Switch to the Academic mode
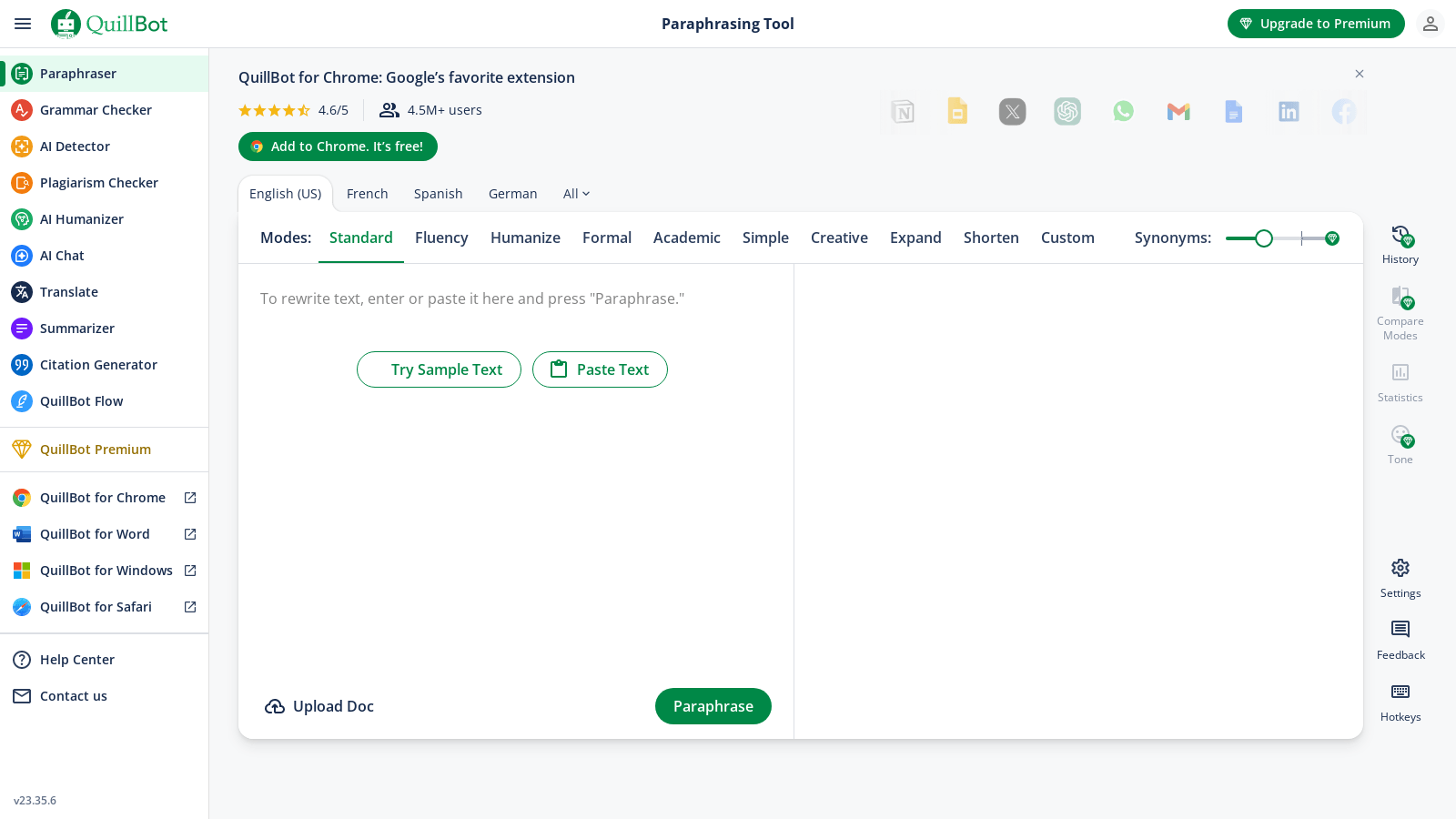The image size is (1456, 819). pos(686,238)
